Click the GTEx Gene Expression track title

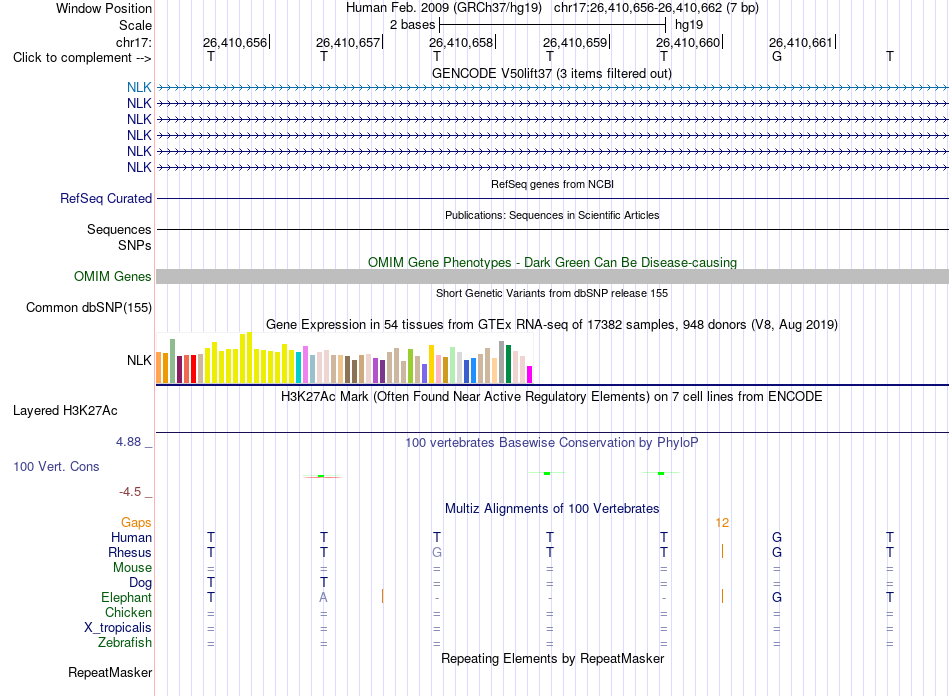click(x=552, y=325)
